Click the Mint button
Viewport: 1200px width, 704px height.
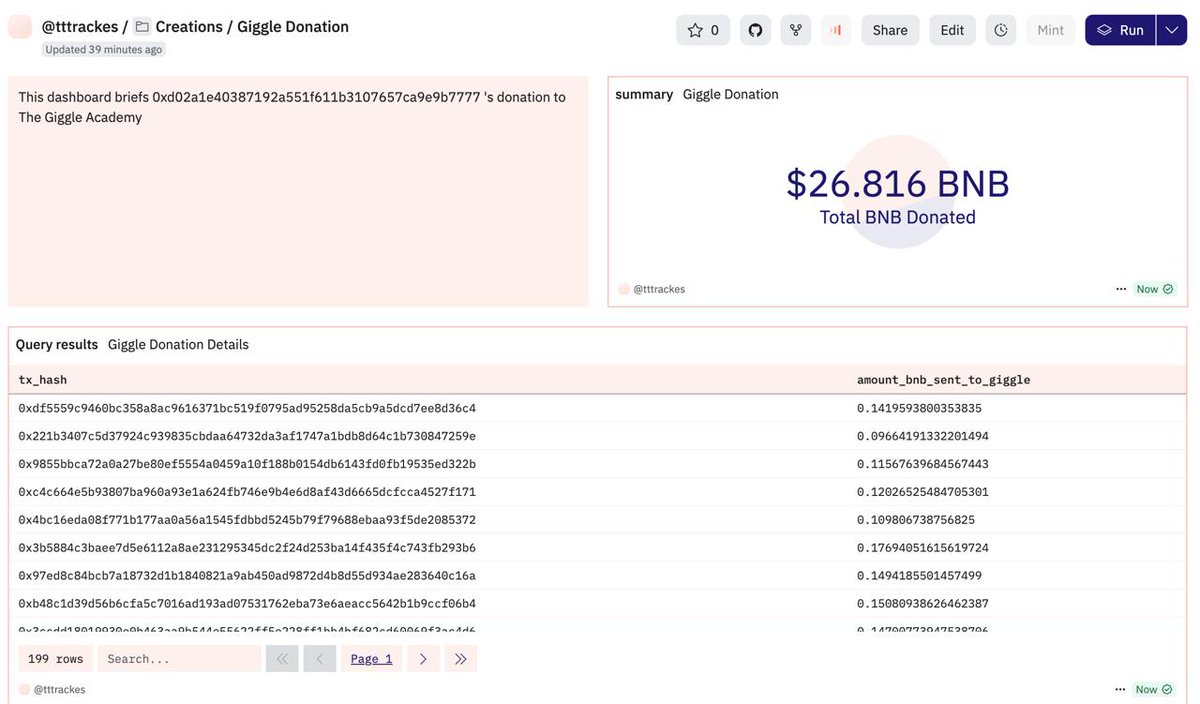click(x=1051, y=30)
